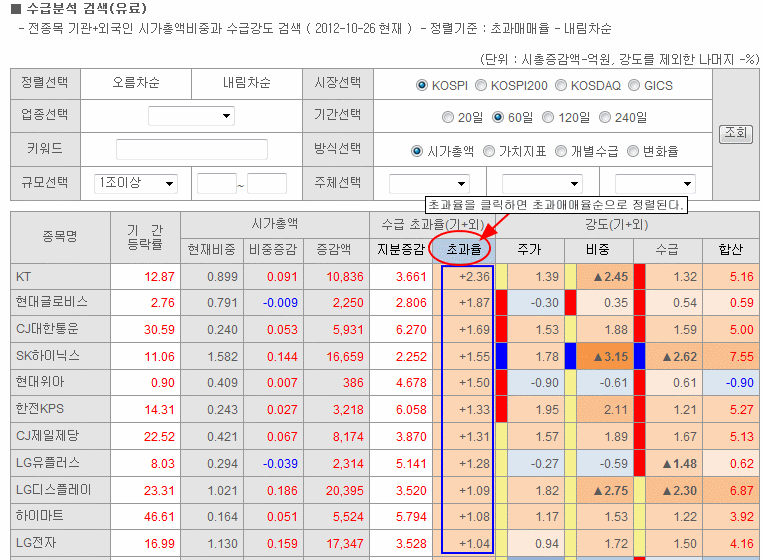The image size is (763, 560).
Task: Set period to 60일
Action: [x=497, y=117]
